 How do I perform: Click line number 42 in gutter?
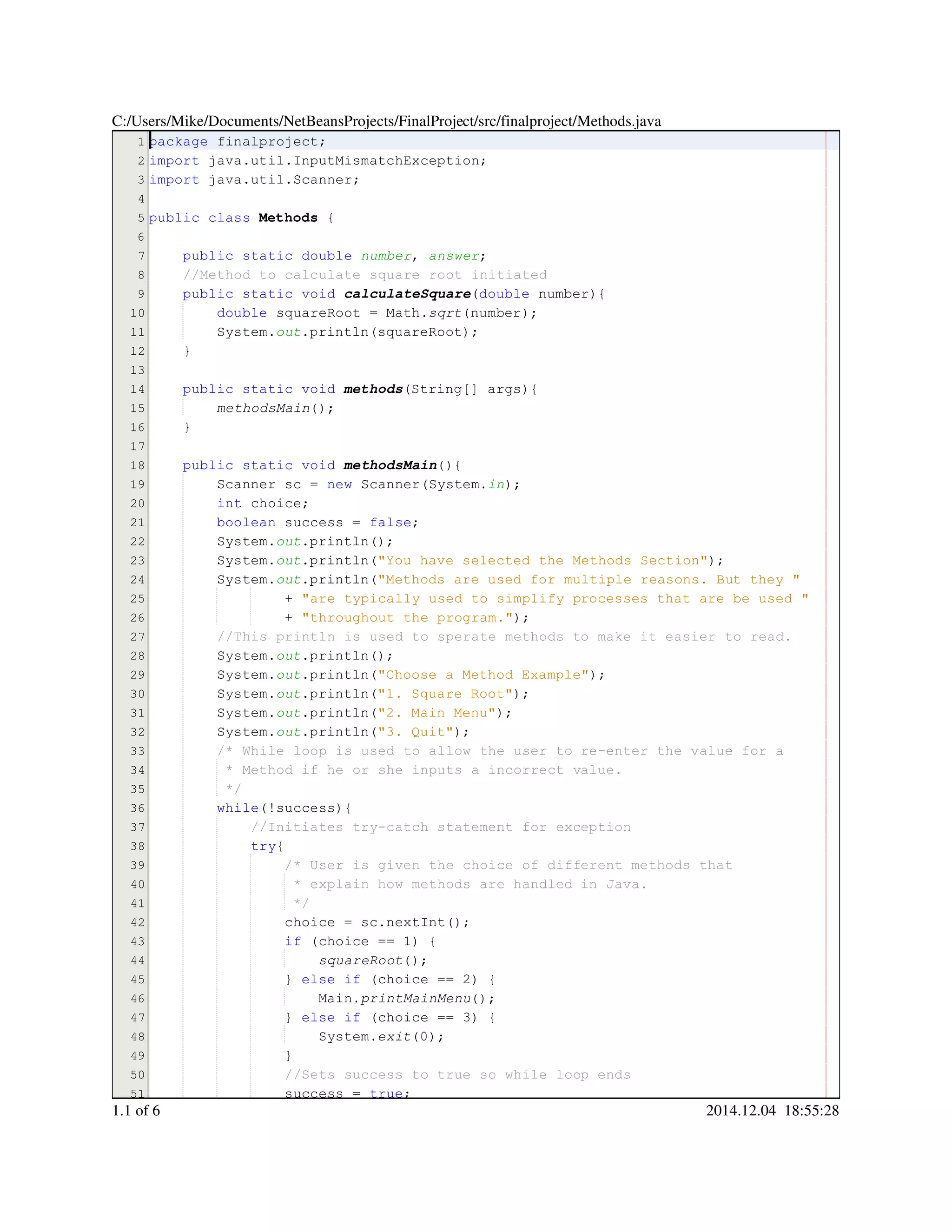coord(137,922)
